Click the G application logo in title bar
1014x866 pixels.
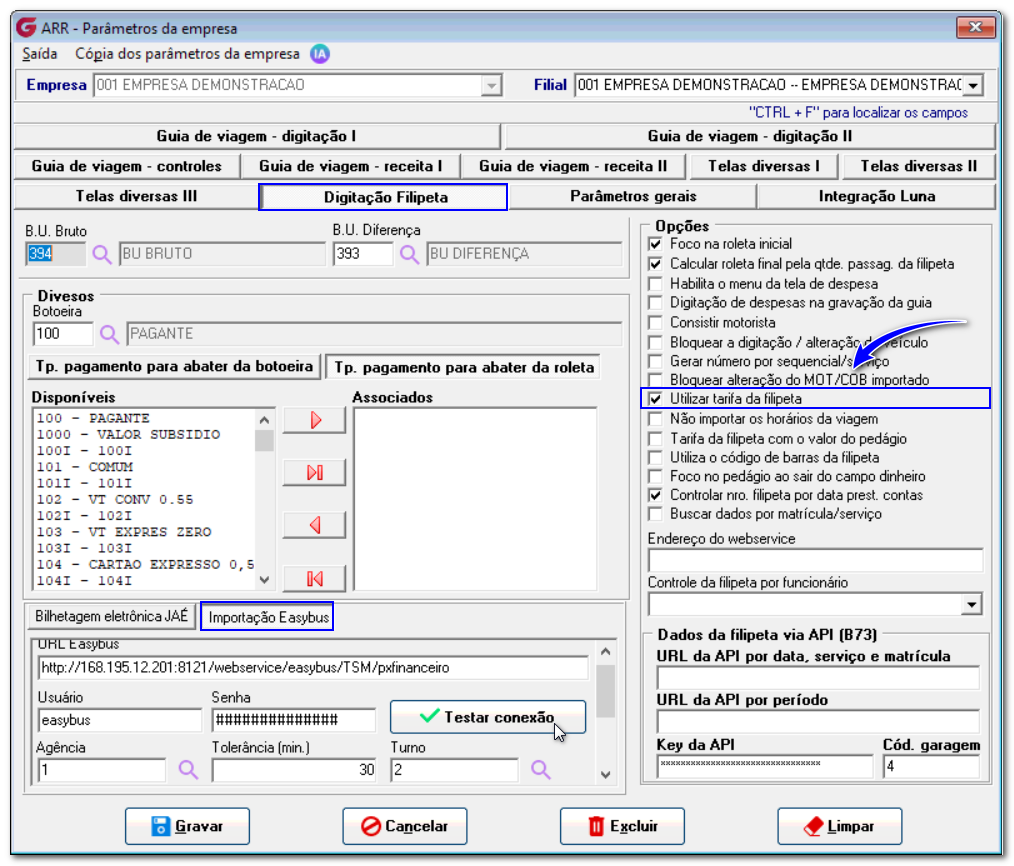(27, 28)
